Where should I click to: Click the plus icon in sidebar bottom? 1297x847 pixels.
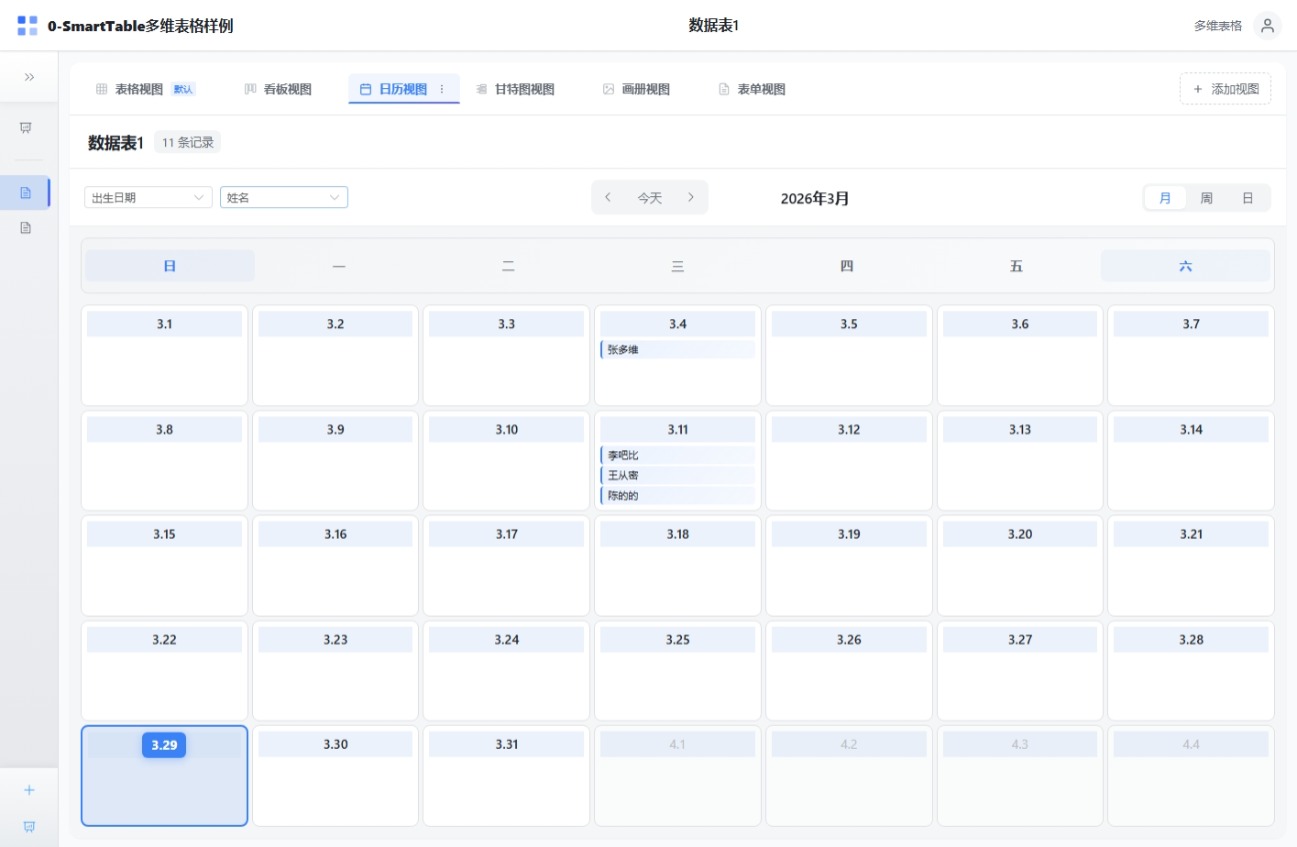click(x=29, y=790)
